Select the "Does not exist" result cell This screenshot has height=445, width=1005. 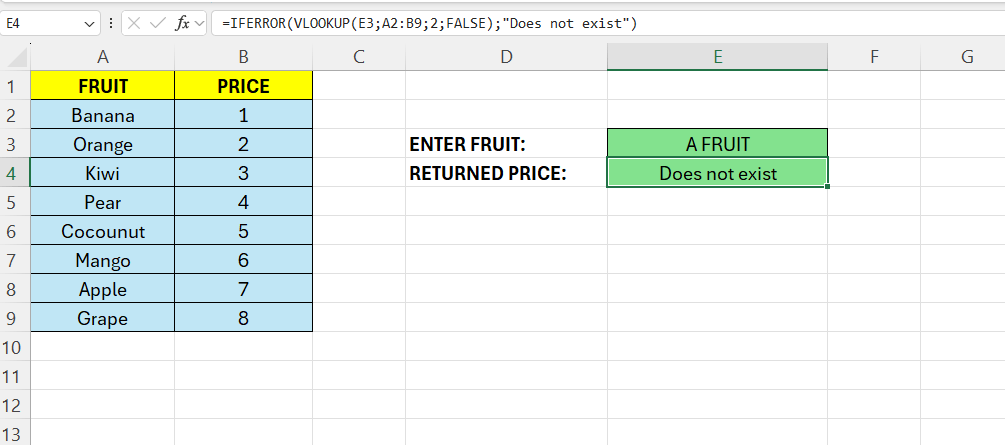[717, 173]
